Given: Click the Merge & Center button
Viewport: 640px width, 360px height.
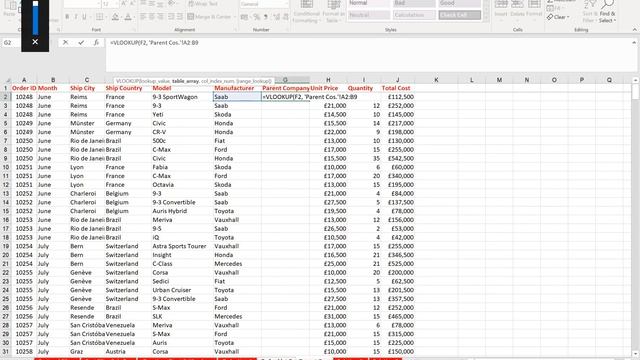Looking at the screenshot, I should tap(209, 17).
